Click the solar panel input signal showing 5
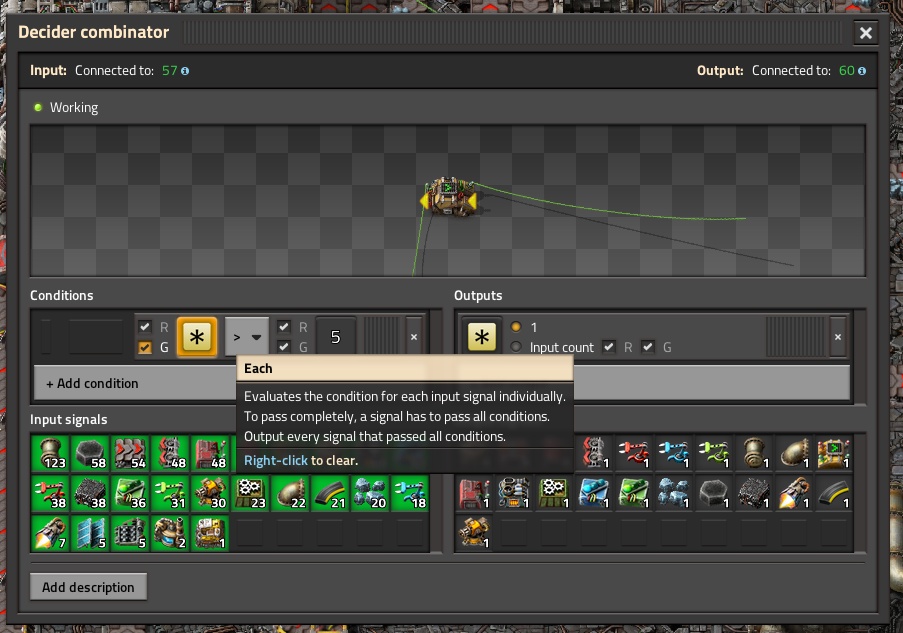The height and width of the screenshot is (633, 903). [x=90, y=533]
